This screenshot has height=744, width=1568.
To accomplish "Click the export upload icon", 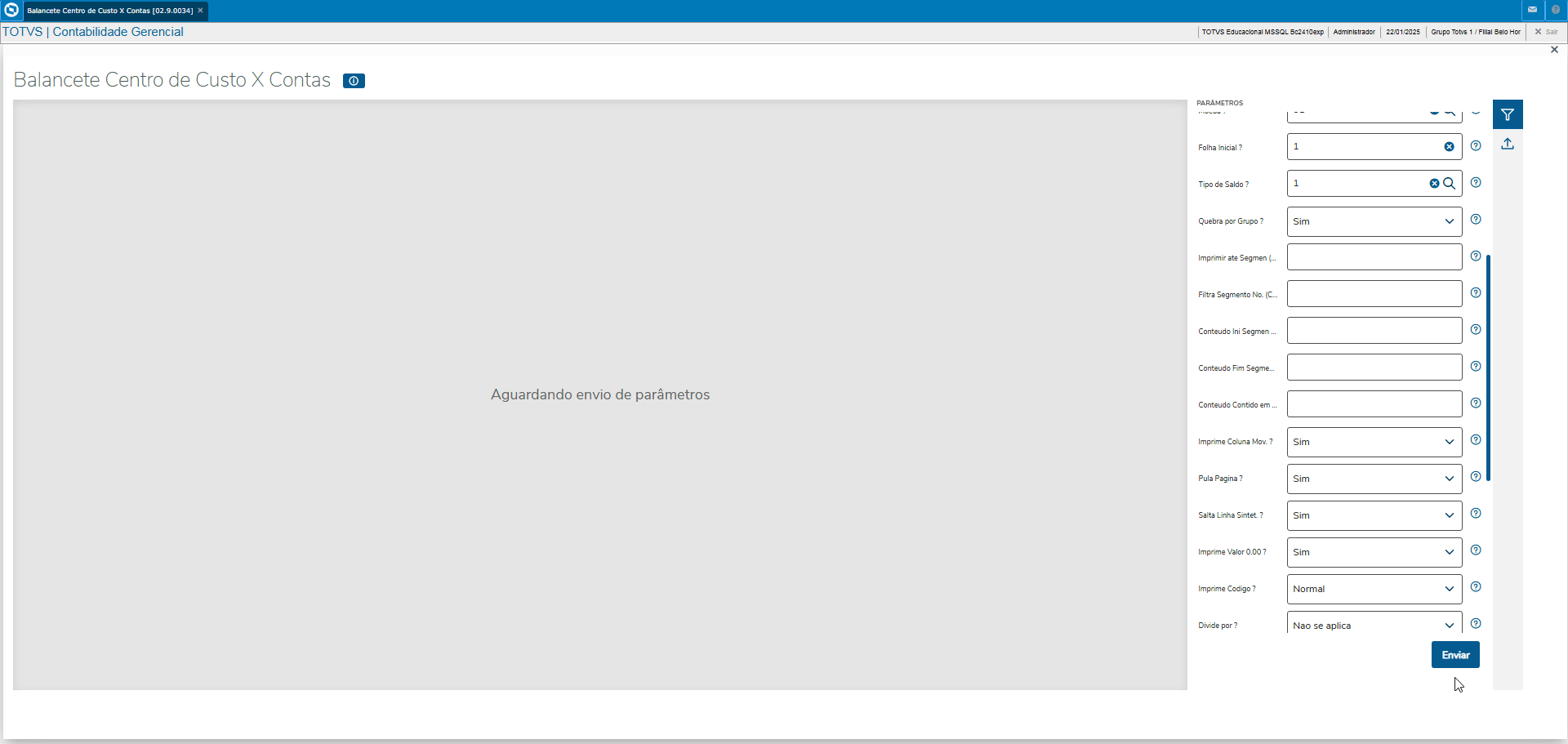I will coord(1508,144).
